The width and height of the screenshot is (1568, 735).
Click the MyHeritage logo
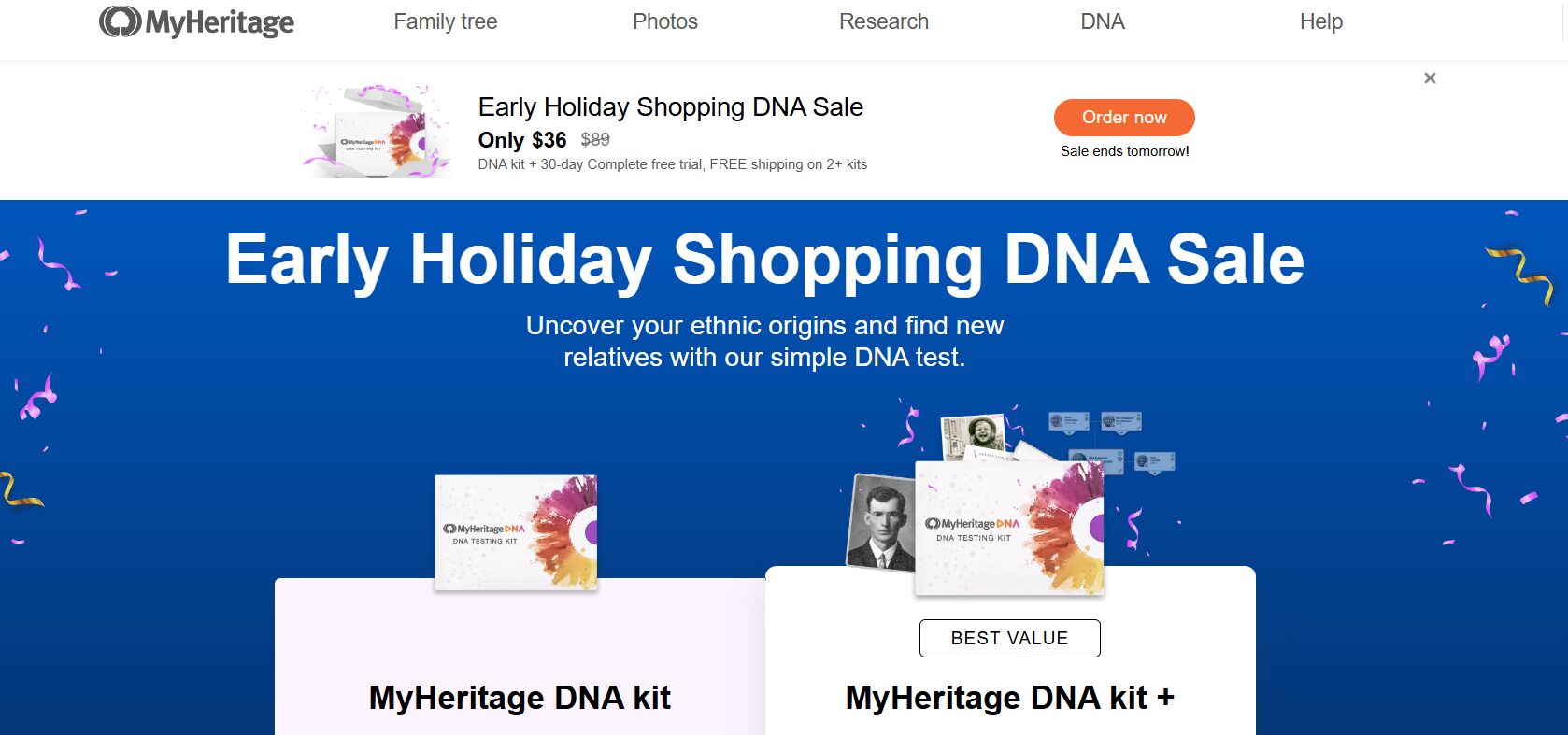tap(196, 21)
